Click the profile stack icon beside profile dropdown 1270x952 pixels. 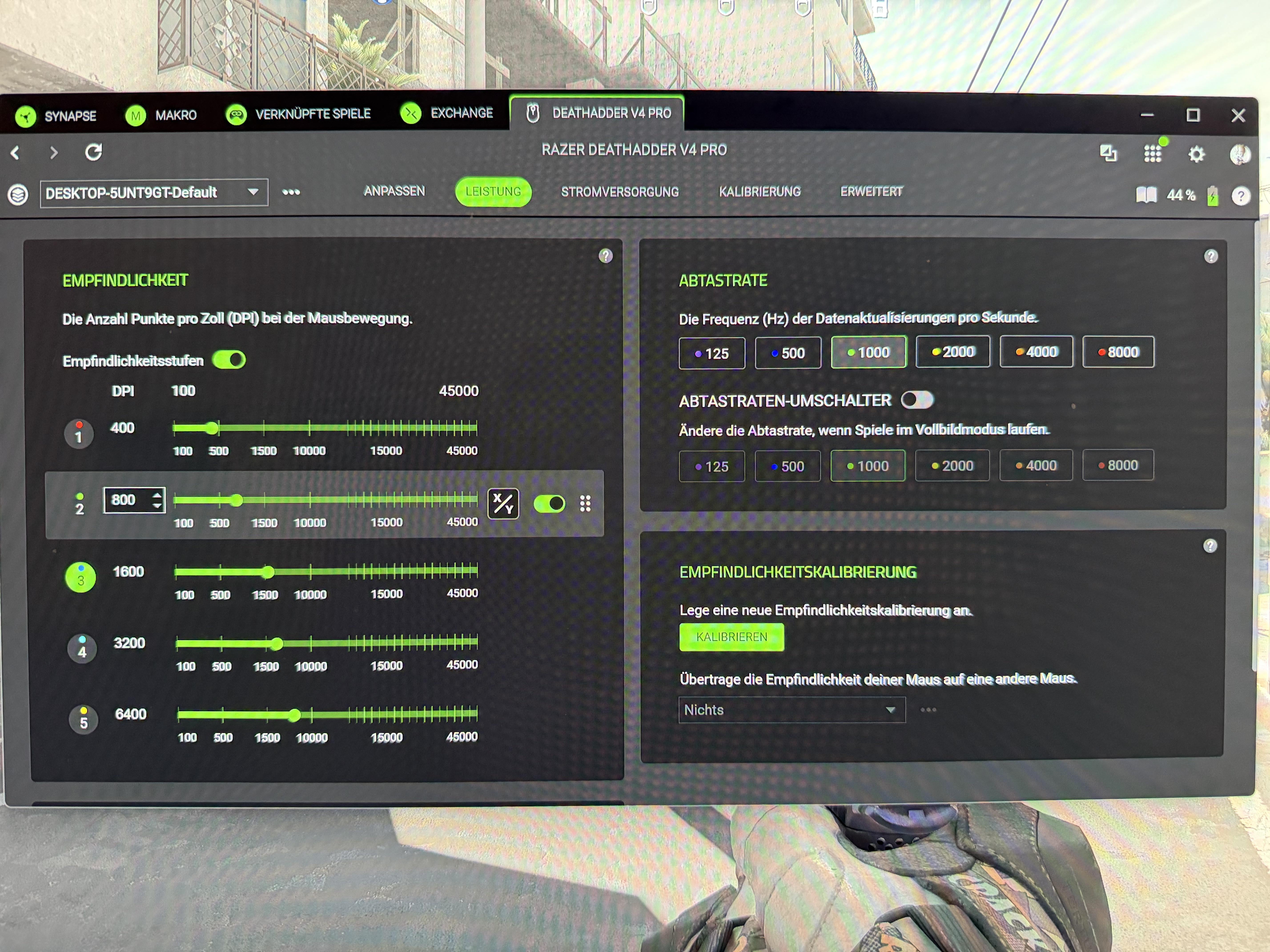(18, 194)
